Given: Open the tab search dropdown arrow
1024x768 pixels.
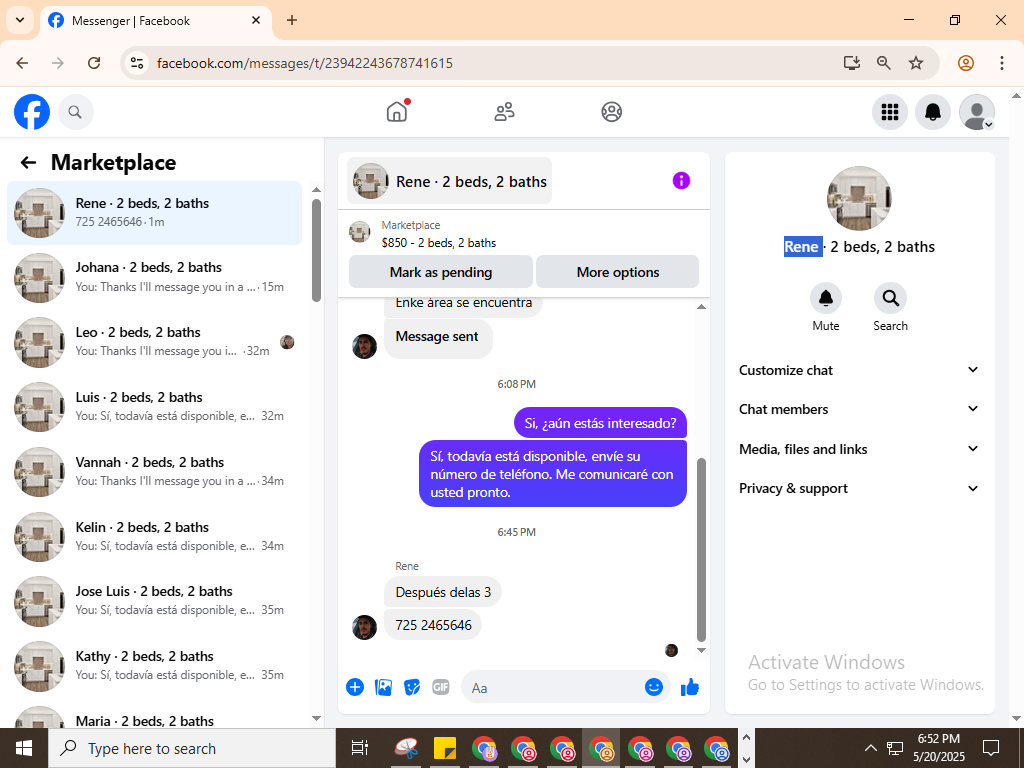Looking at the screenshot, I should tap(20, 20).
